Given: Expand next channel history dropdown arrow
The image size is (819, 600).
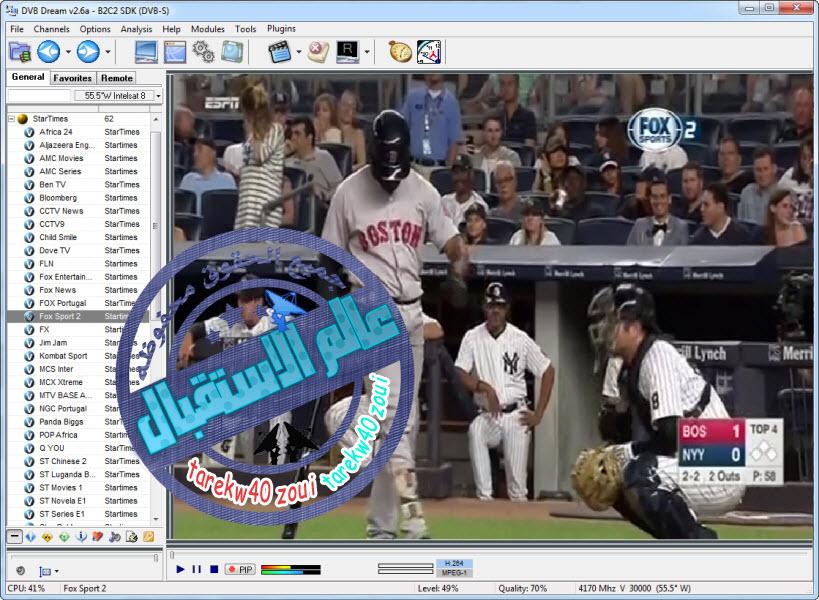Looking at the screenshot, I should tap(108, 52).
